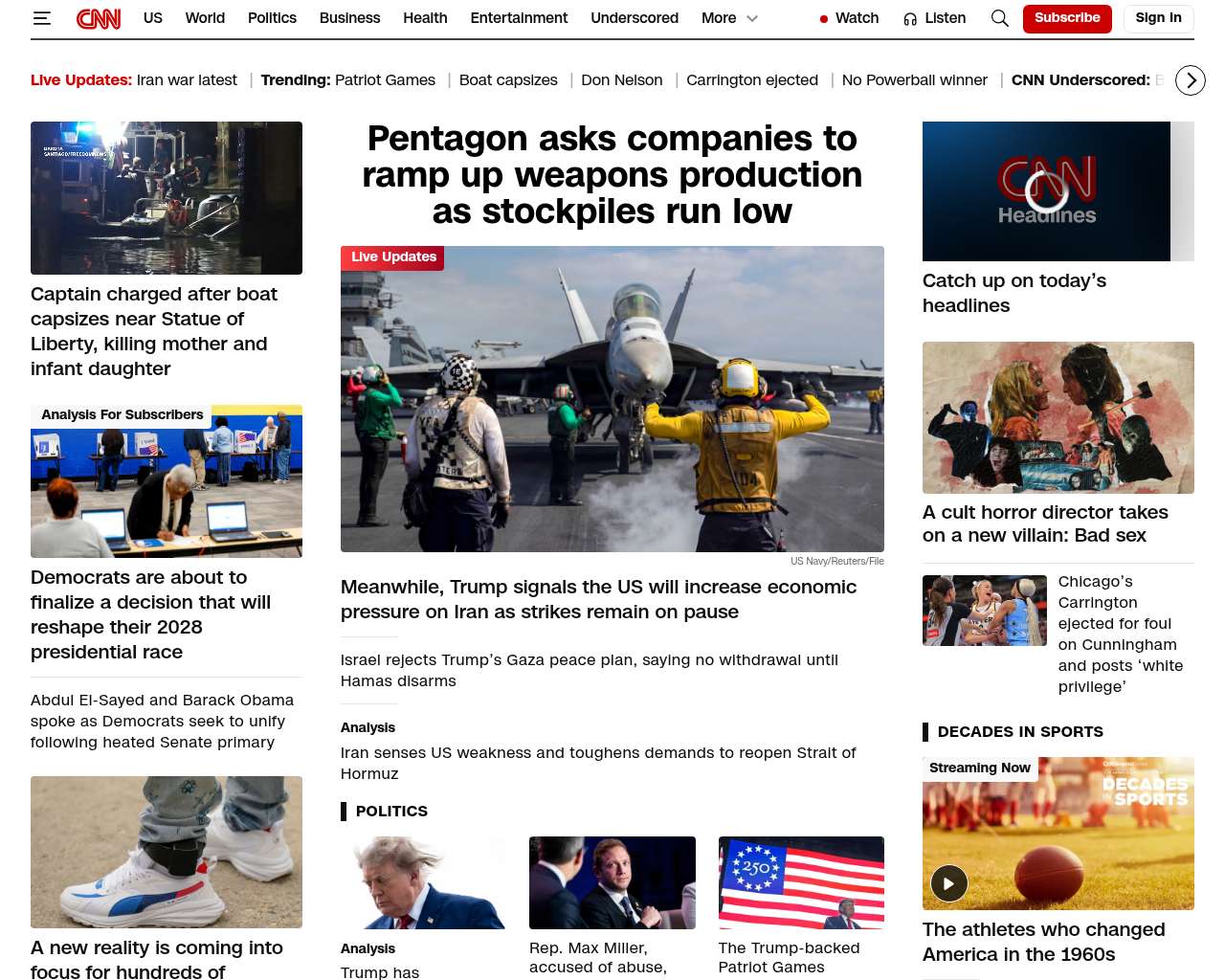Viewport: 1225px width, 980px height.
Task: Read Captain charged after boat capsizes story
Action: click(154, 331)
